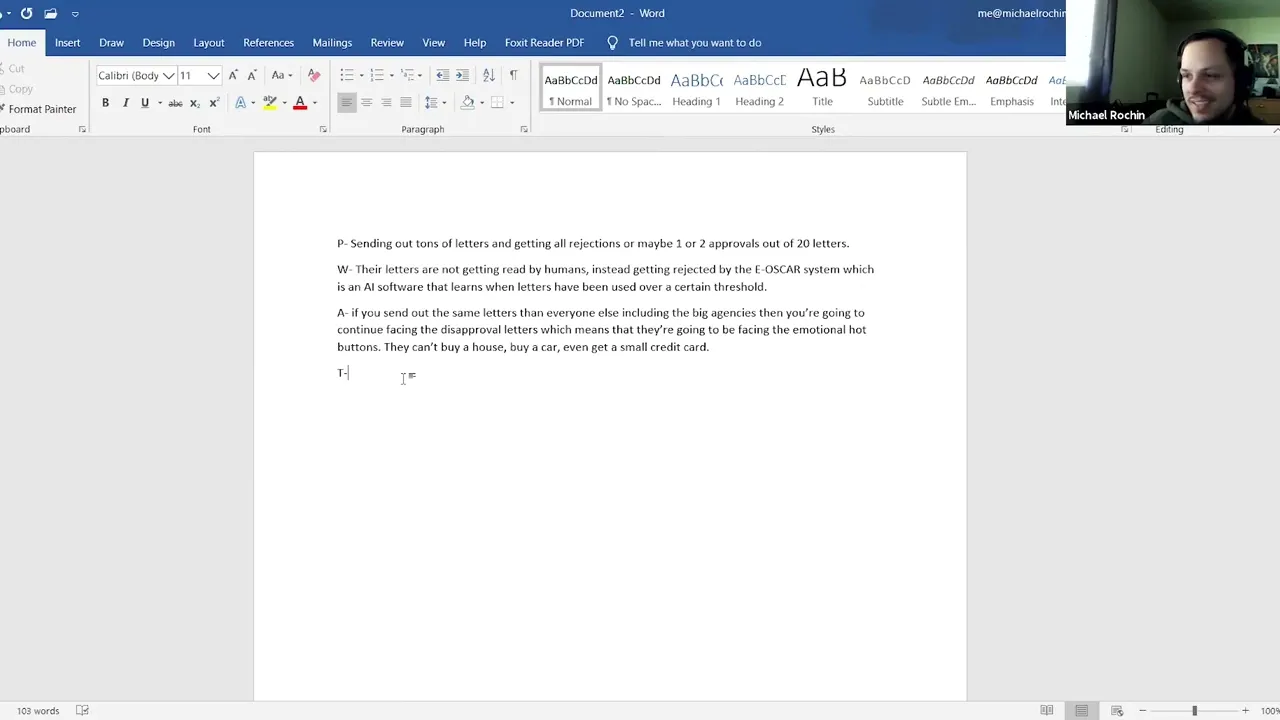The width and height of the screenshot is (1280, 720).
Task: Click Bullets list icon
Action: coord(346,75)
